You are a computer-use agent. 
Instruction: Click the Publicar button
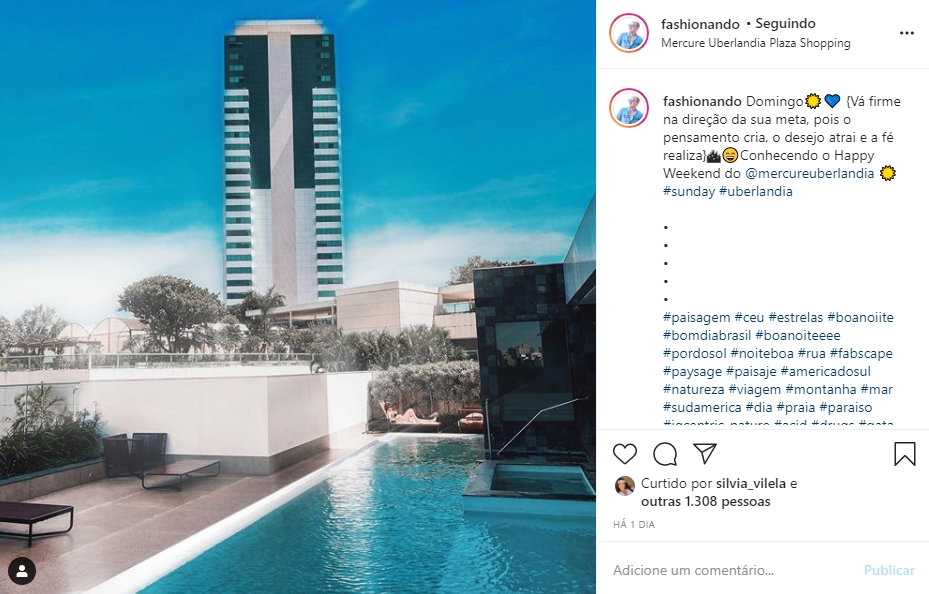tap(889, 570)
